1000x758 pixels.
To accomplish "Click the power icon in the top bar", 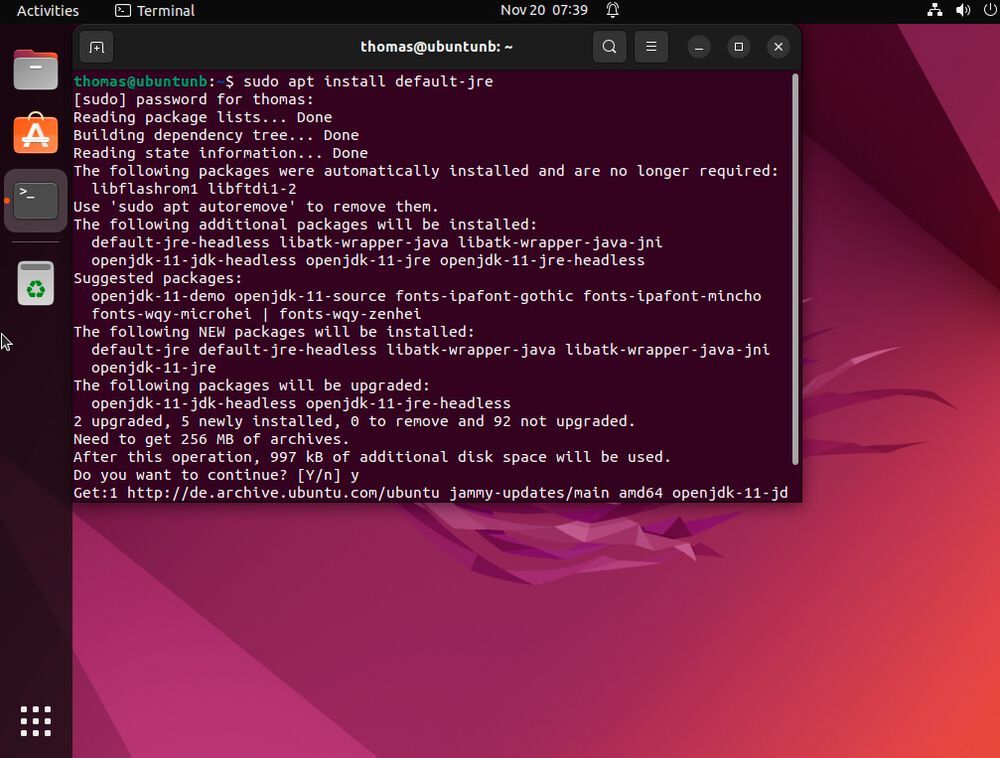I will click(x=988, y=11).
